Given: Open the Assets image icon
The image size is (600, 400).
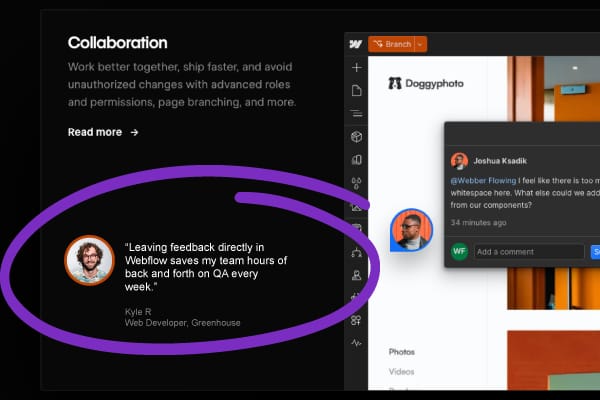Looking at the screenshot, I should (356, 207).
